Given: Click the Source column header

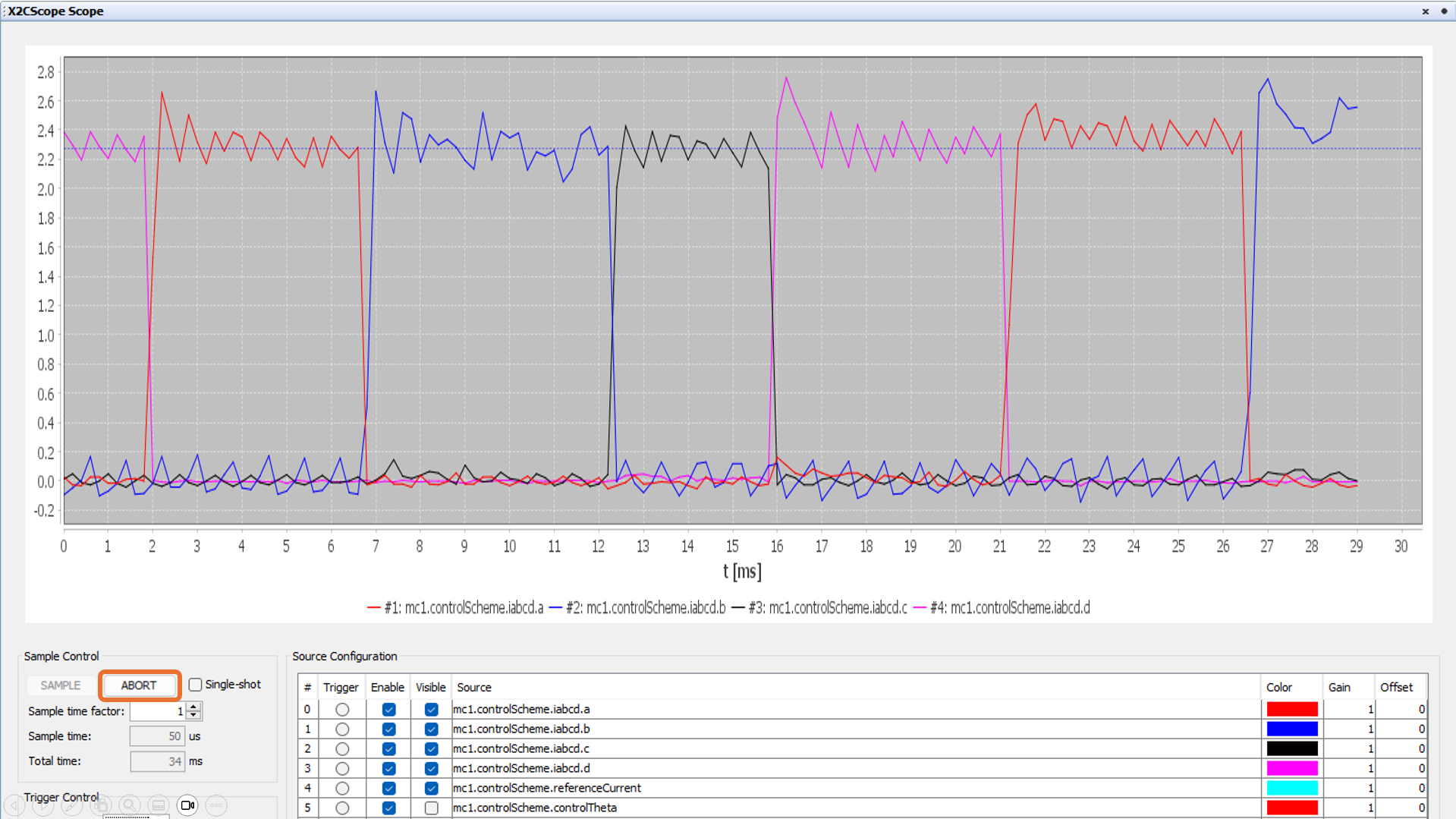Looking at the screenshot, I should 856,688.
